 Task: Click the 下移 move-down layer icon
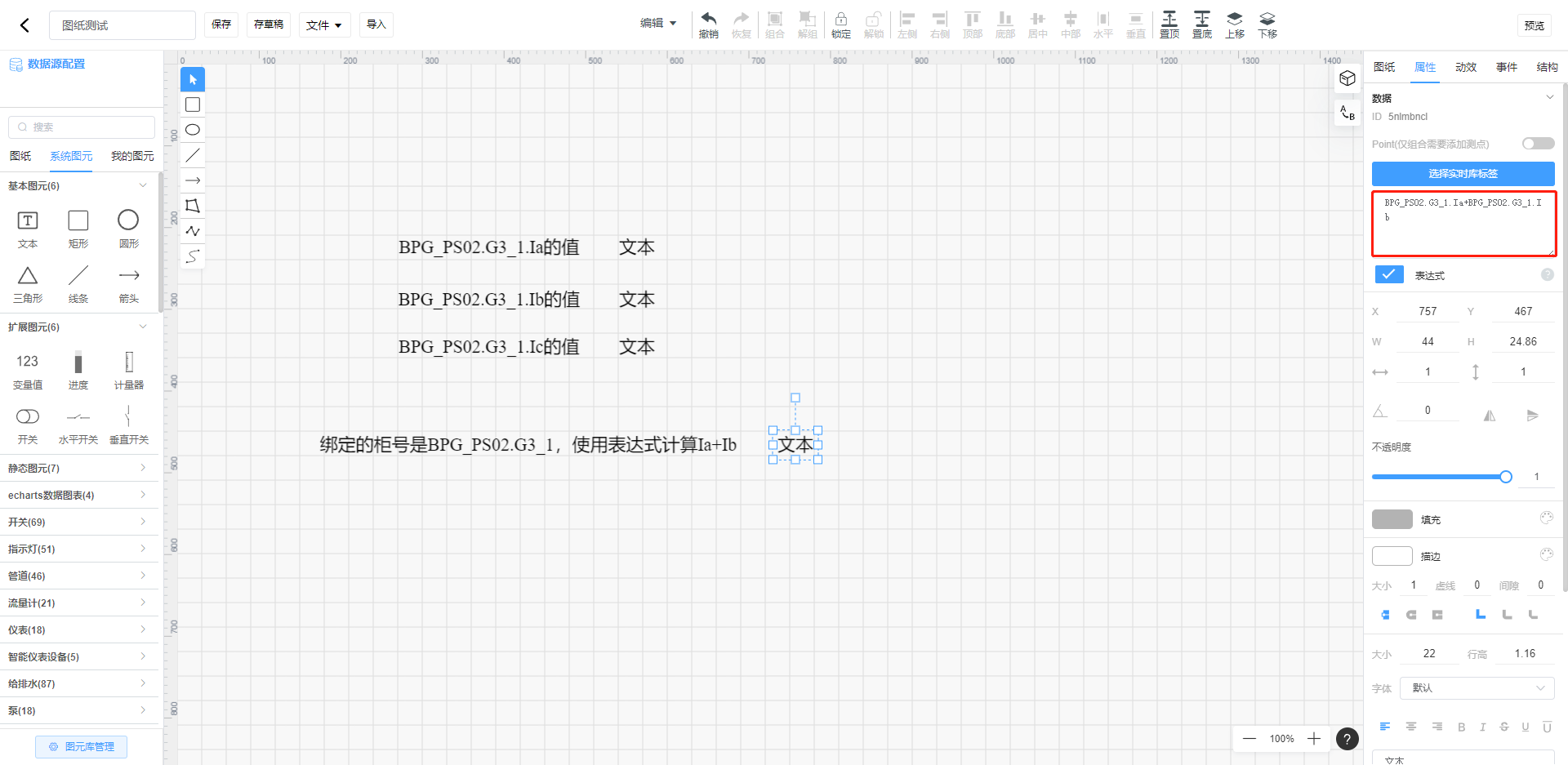tap(1267, 24)
